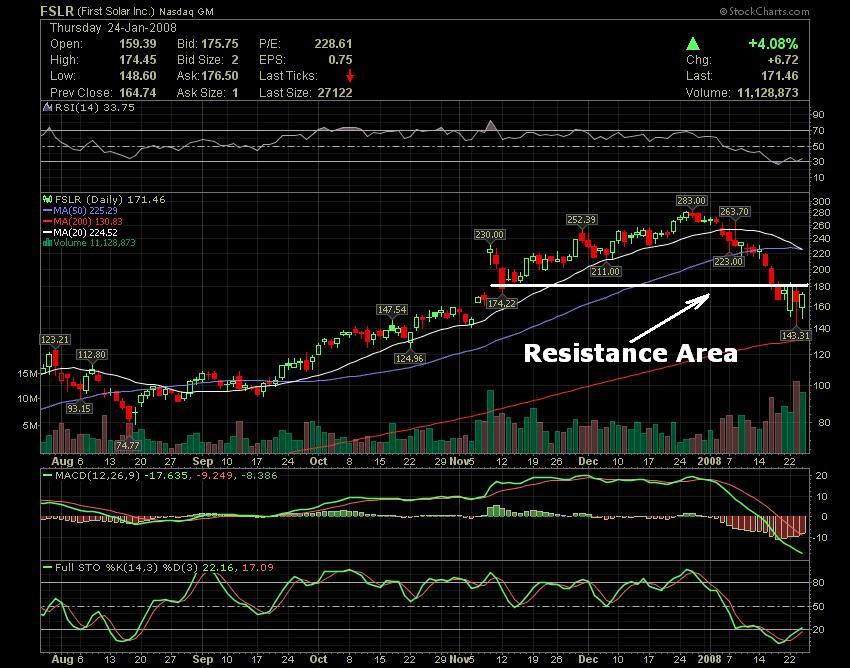Select the Bid value 175.75
This screenshot has height=668, width=850.
(x=220, y=44)
